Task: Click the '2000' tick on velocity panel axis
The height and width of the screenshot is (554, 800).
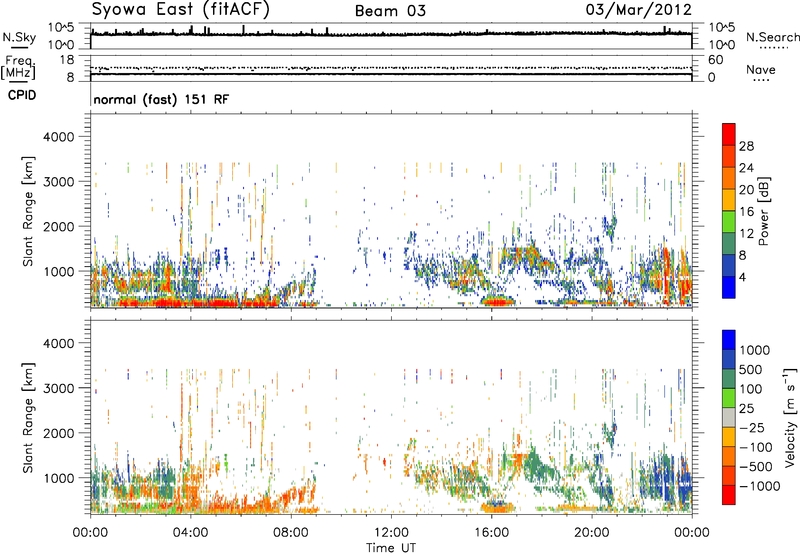Action: point(59,433)
